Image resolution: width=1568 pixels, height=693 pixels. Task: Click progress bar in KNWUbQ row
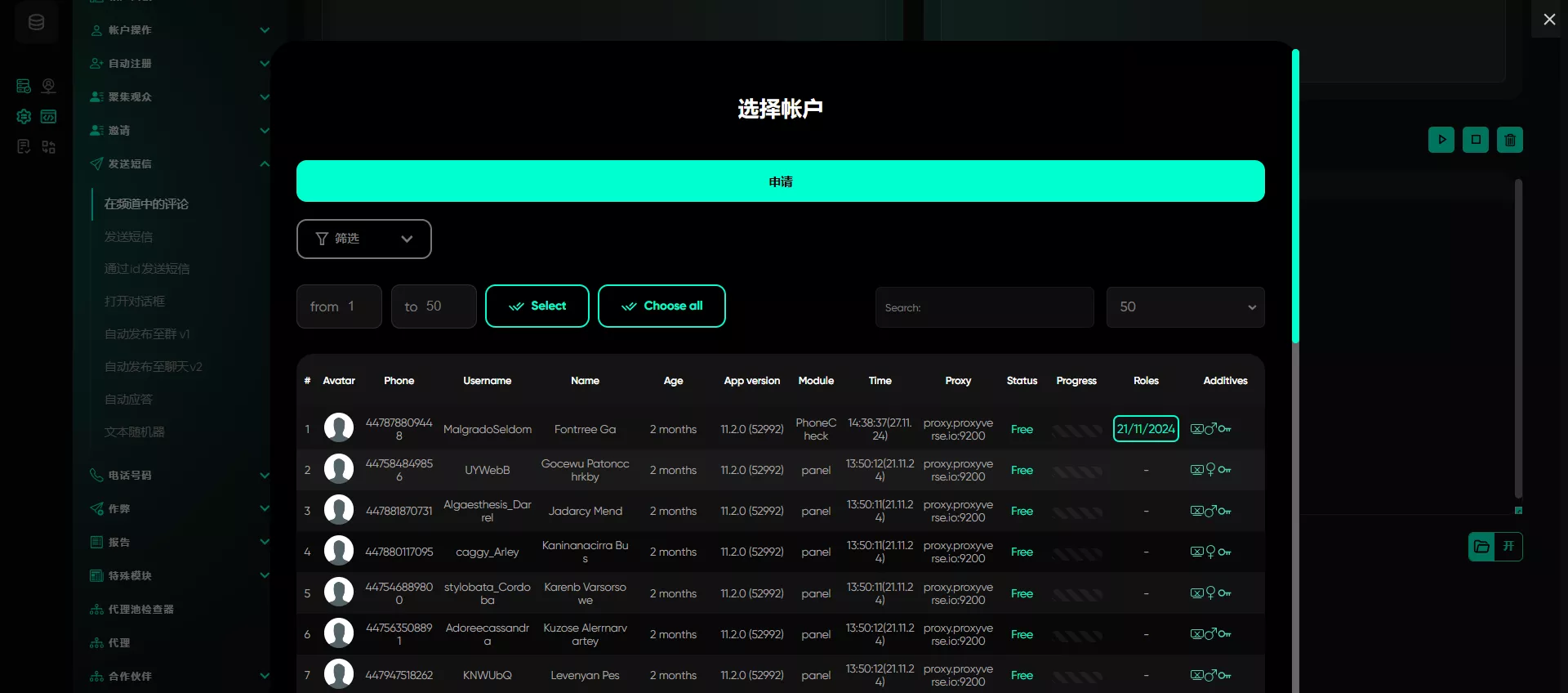click(1076, 677)
